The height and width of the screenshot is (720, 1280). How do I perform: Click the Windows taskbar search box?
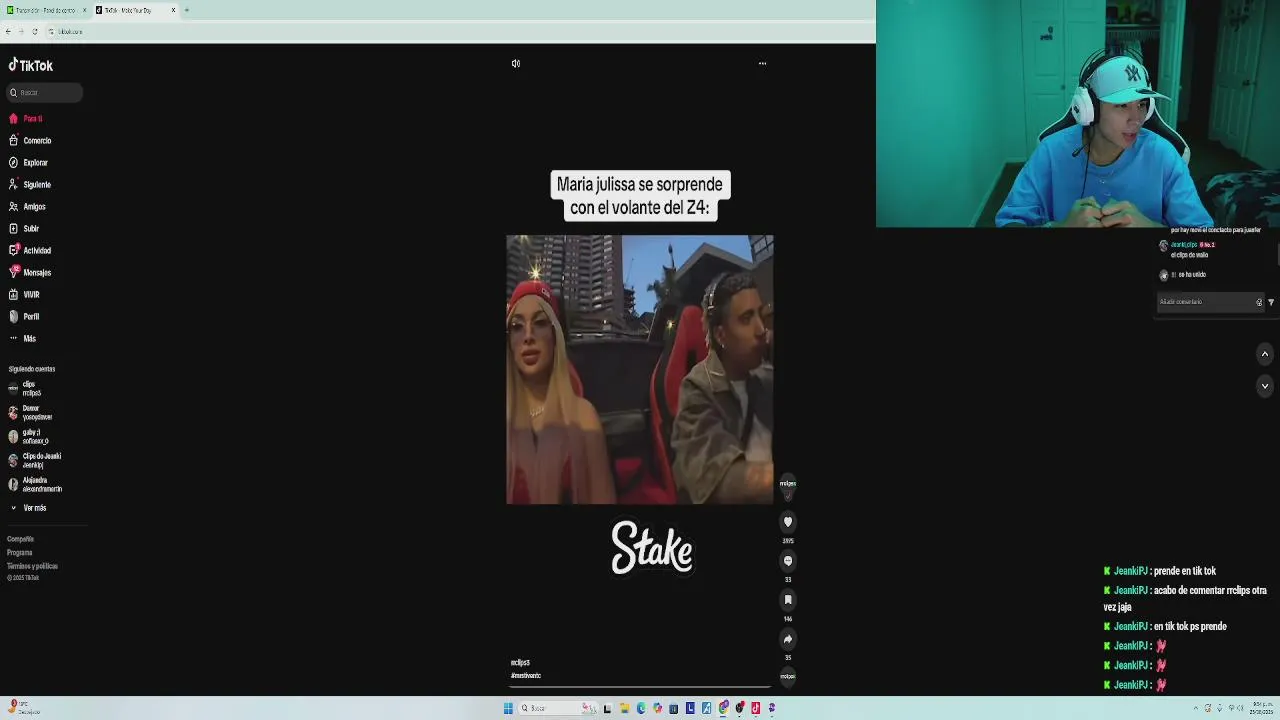(x=558, y=708)
